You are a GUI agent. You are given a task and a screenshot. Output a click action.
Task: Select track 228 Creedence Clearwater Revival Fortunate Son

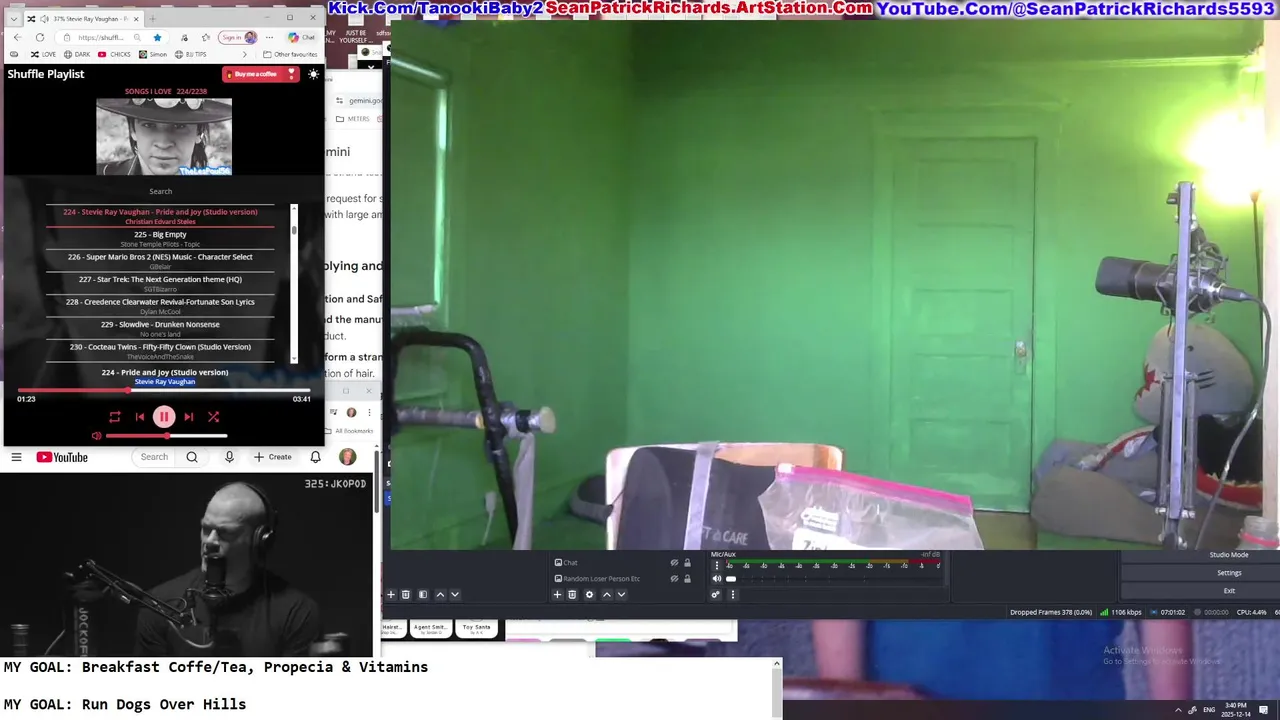click(160, 306)
